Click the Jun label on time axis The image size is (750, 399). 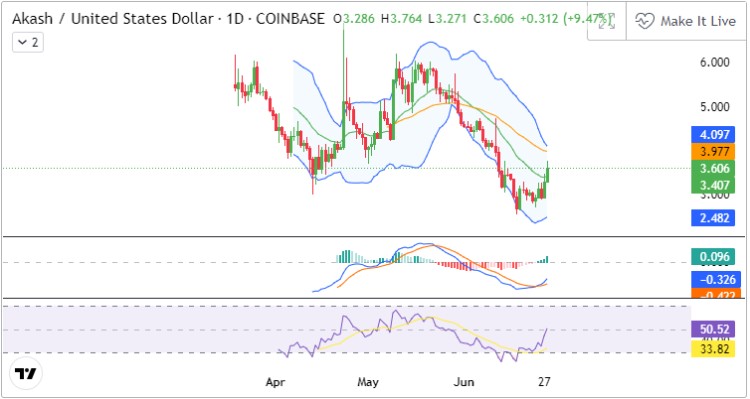pyautogui.click(x=463, y=382)
